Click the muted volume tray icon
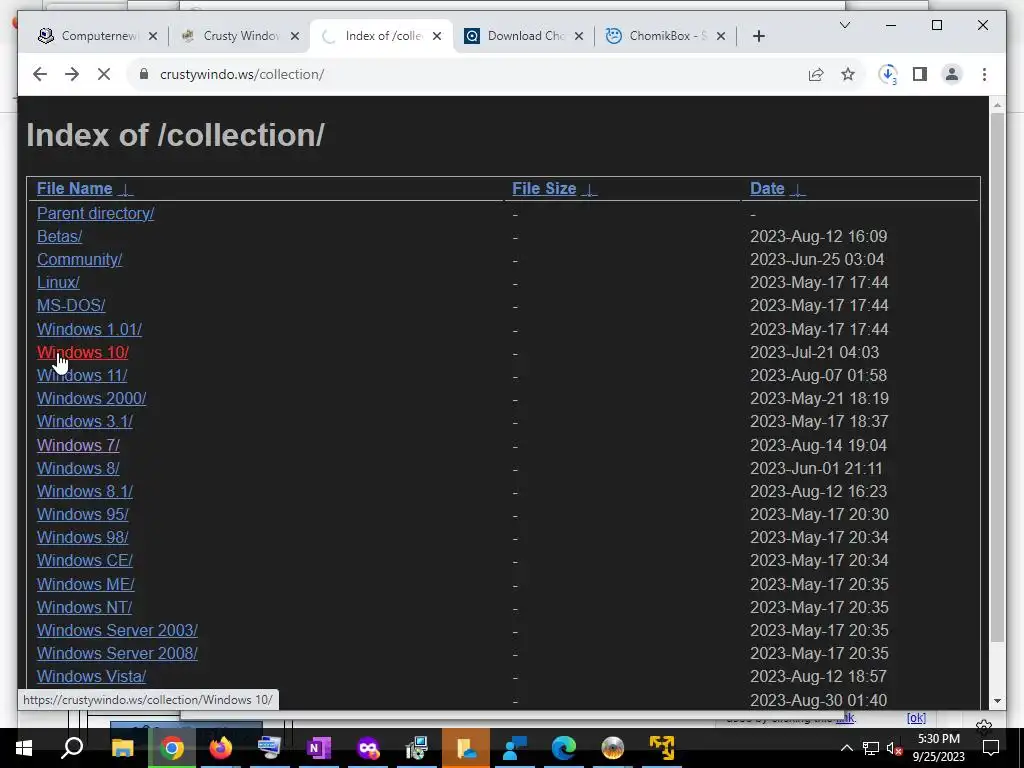The width and height of the screenshot is (1024, 768). 894,748
